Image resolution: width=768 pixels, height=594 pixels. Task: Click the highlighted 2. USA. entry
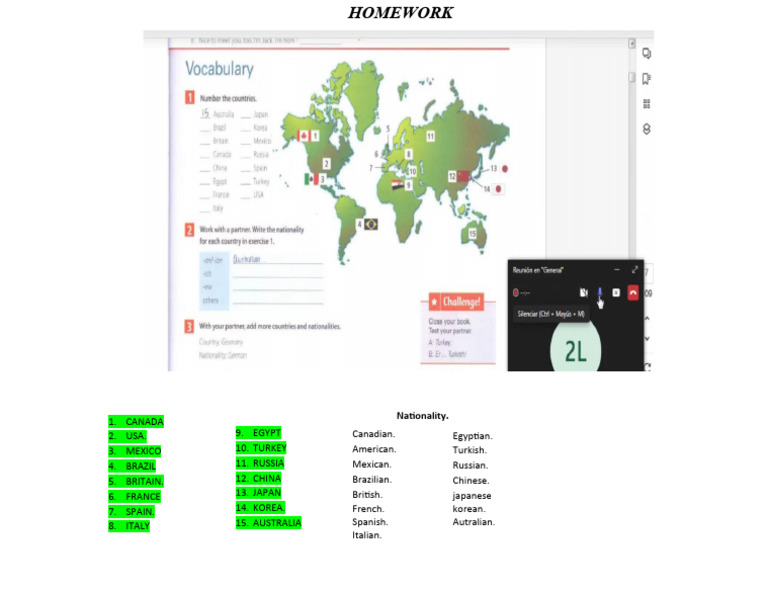click(x=127, y=436)
